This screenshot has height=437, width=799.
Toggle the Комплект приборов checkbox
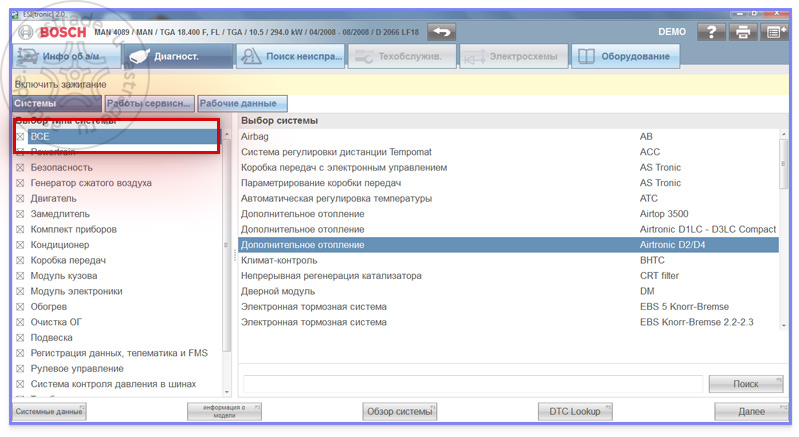tap(20, 229)
